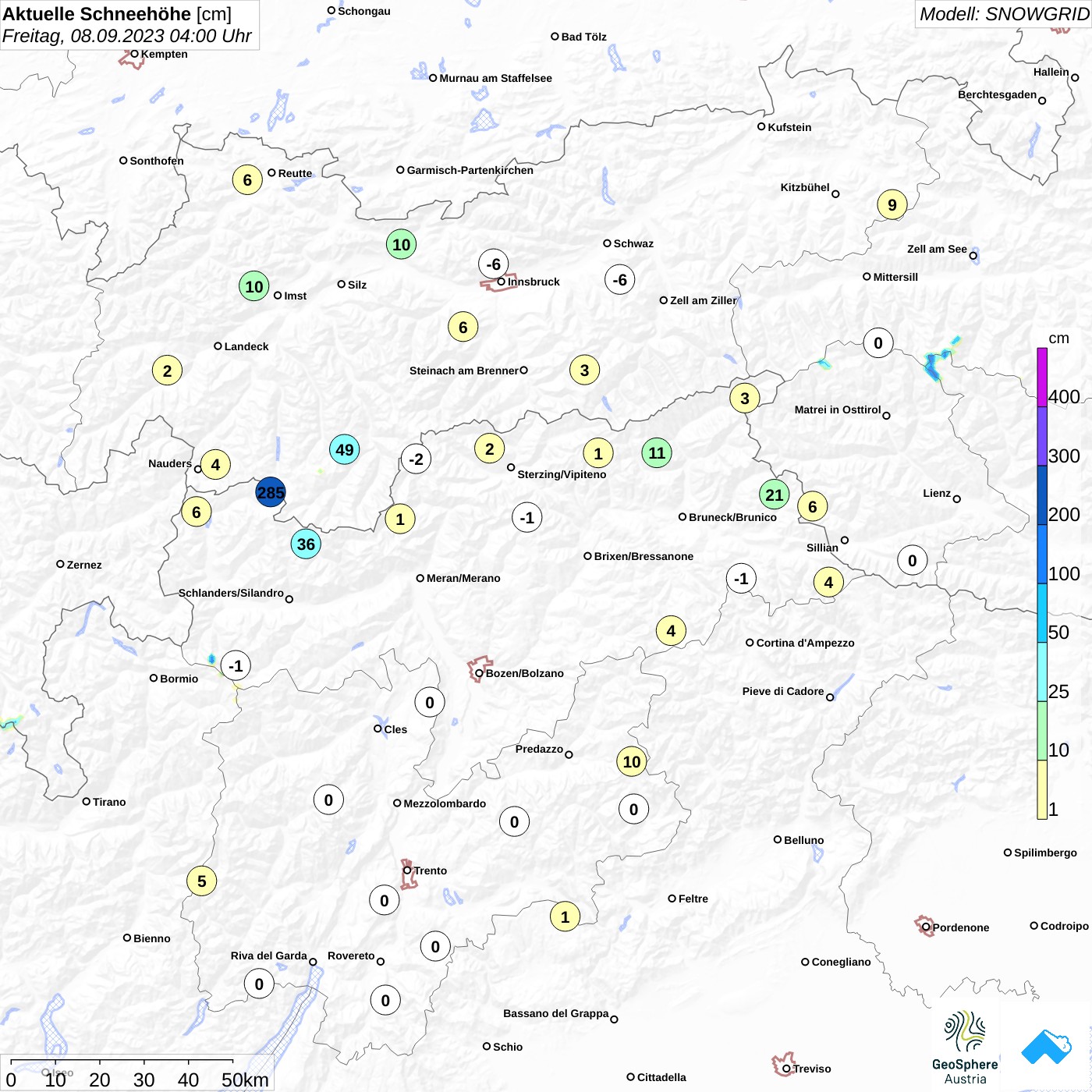1092x1092 pixels.
Task: Select the green 10 marker beside Imst
Action: pyautogui.click(x=254, y=286)
